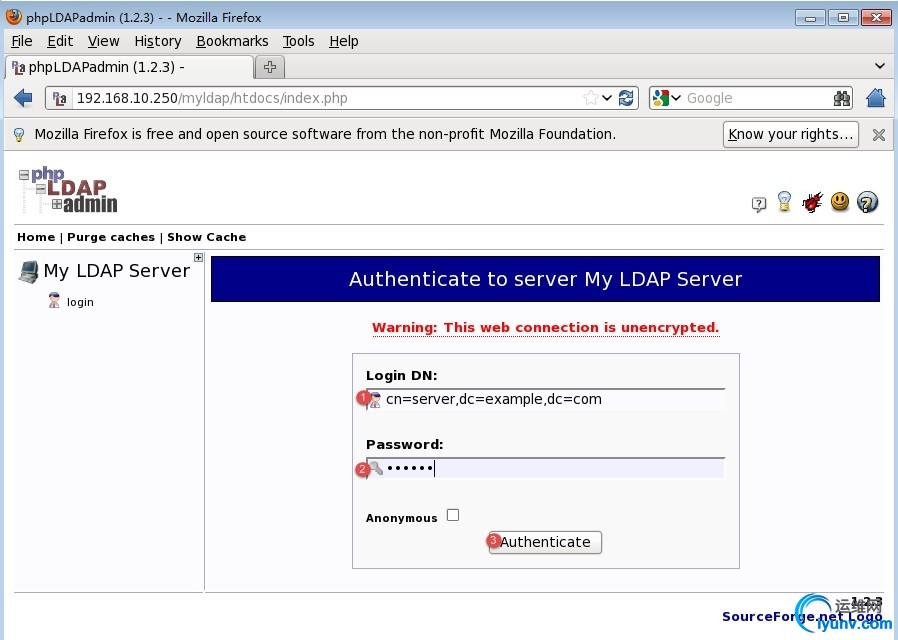The width and height of the screenshot is (898, 640).
Task: Click the login link in the tree
Action: [x=80, y=302]
